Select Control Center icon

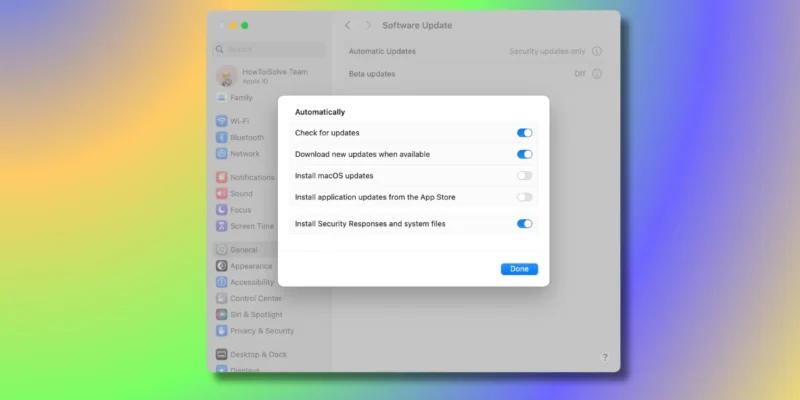click(221, 298)
